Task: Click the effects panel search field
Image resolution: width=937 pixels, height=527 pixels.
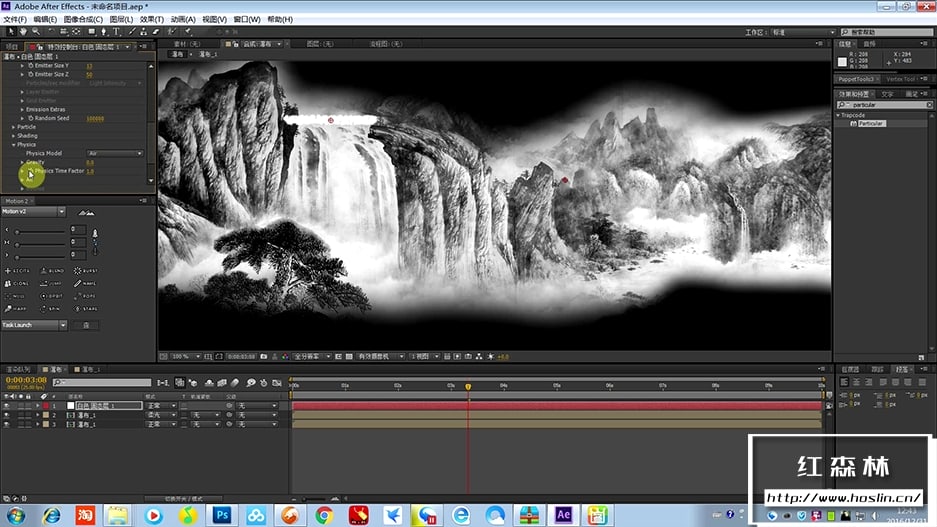Action: pyautogui.click(x=885, y=105)
